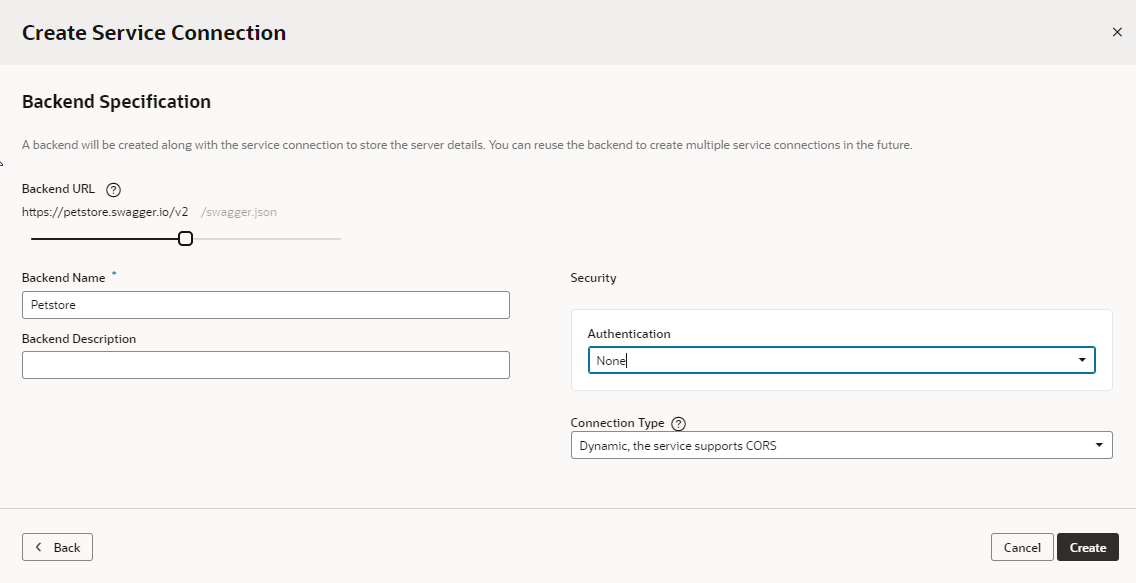Click the Authentication dropdown arrow

tap(1082, 360)
